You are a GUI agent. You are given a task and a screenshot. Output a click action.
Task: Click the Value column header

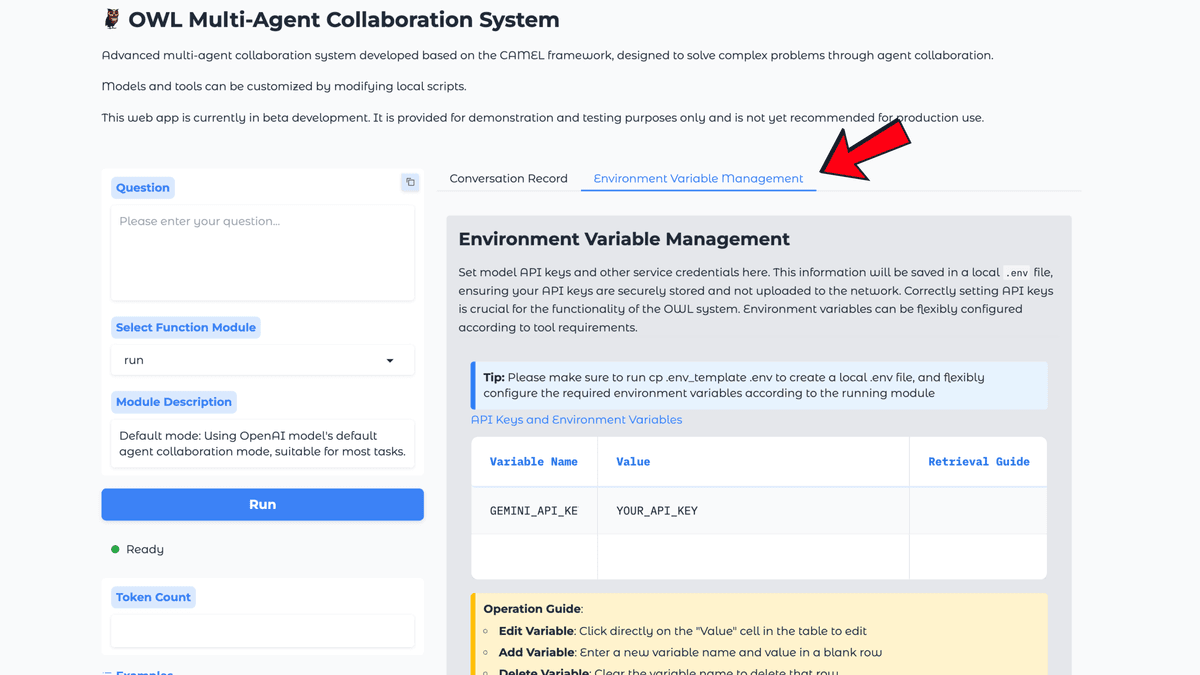coord(633,462)
